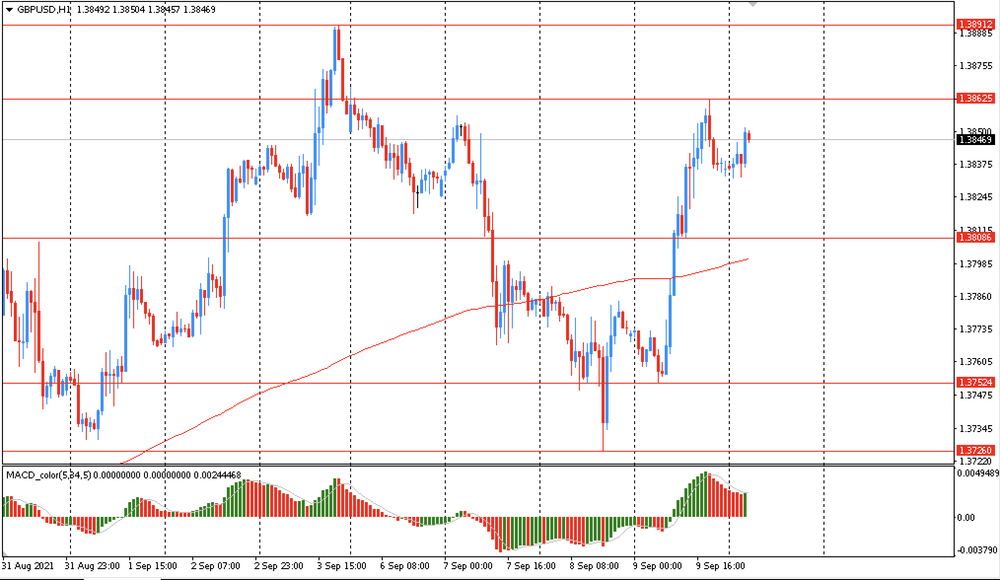Click the red 1.38625 price level label
1000x580 pixels.
(976, 98)
